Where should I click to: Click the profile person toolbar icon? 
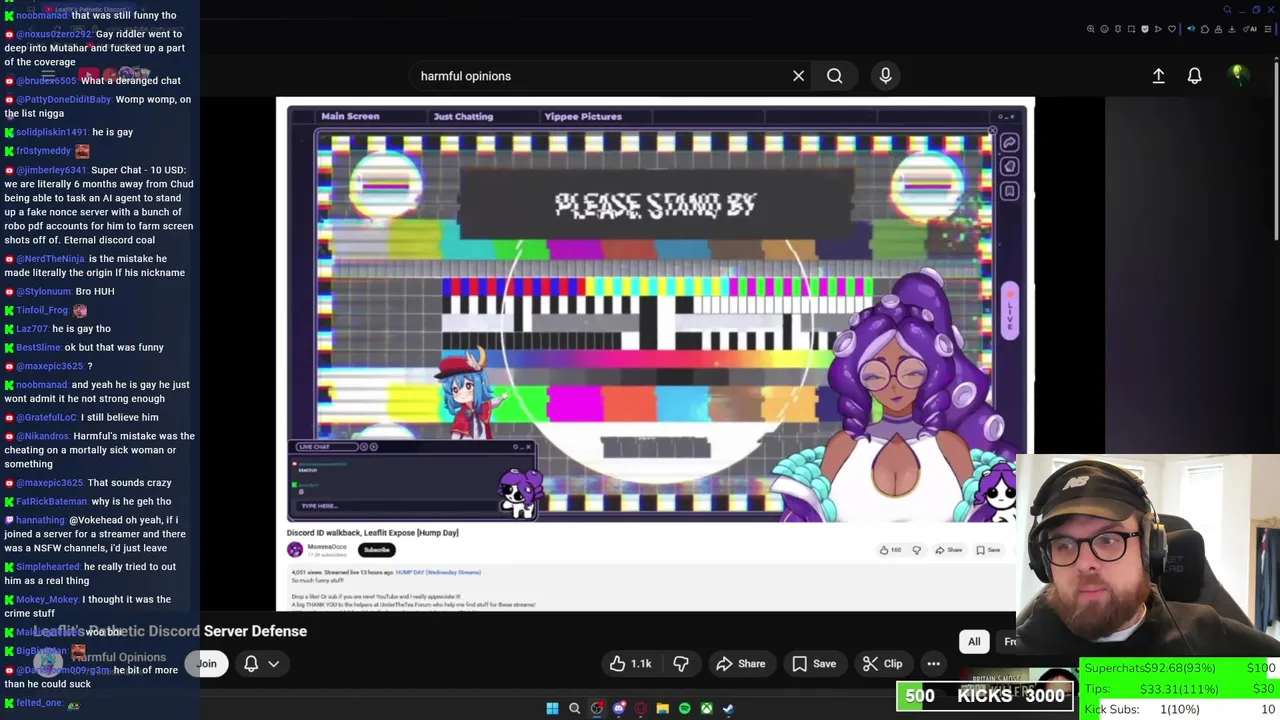click(1218, 29)
